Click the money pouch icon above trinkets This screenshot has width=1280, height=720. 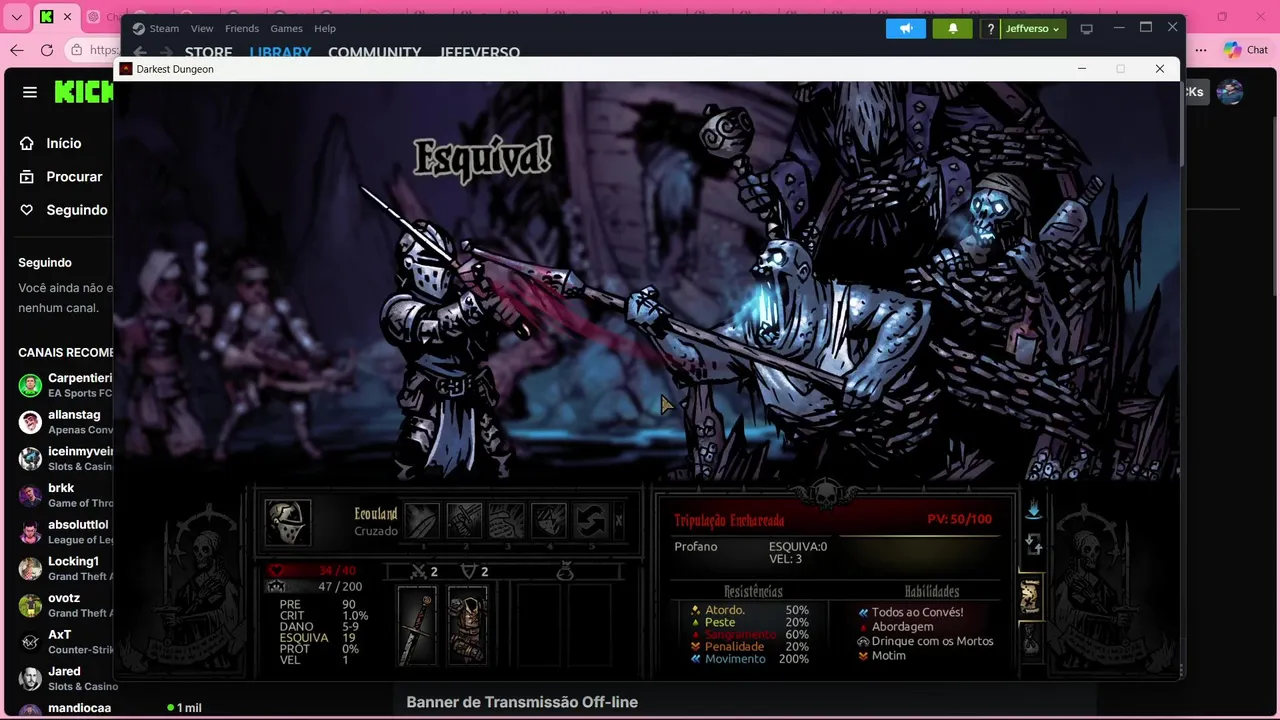coord(565,571)
